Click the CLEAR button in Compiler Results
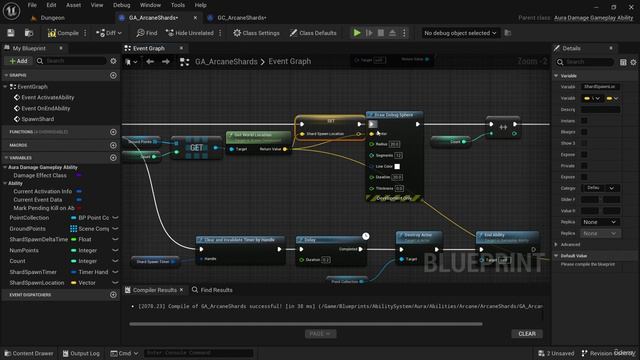 (x=527, y=334)
